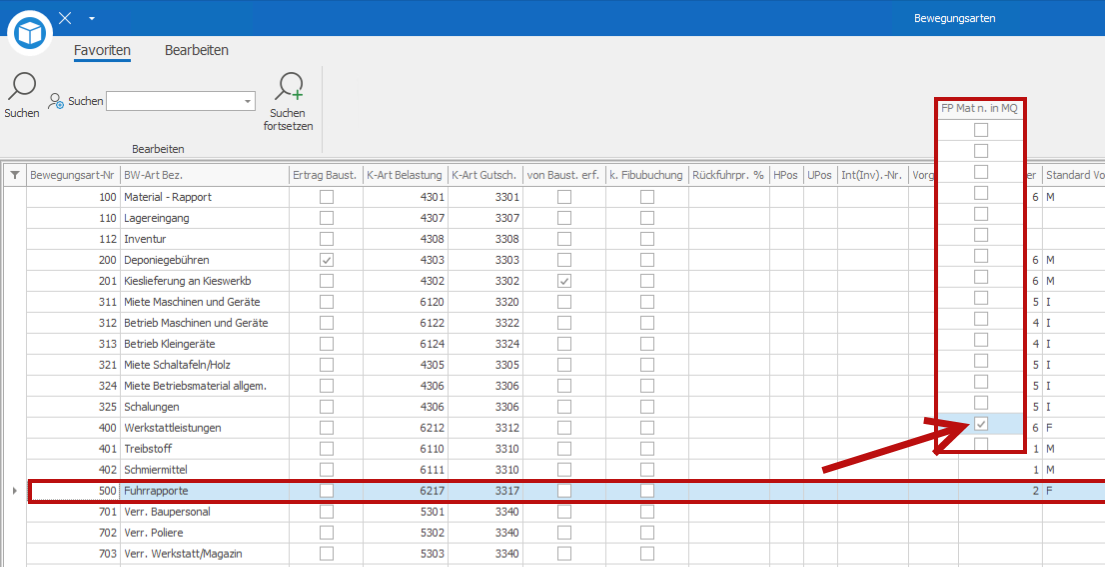Open the Suchen combo box dropdown arrow
Screen dimensions: 1105x567
[247, 102]
